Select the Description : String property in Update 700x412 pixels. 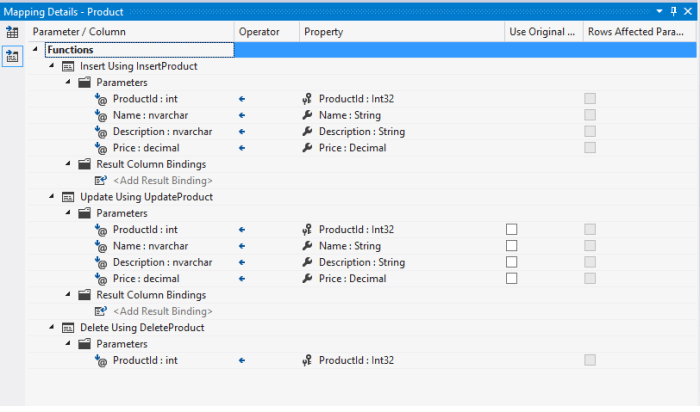point(361,263)
